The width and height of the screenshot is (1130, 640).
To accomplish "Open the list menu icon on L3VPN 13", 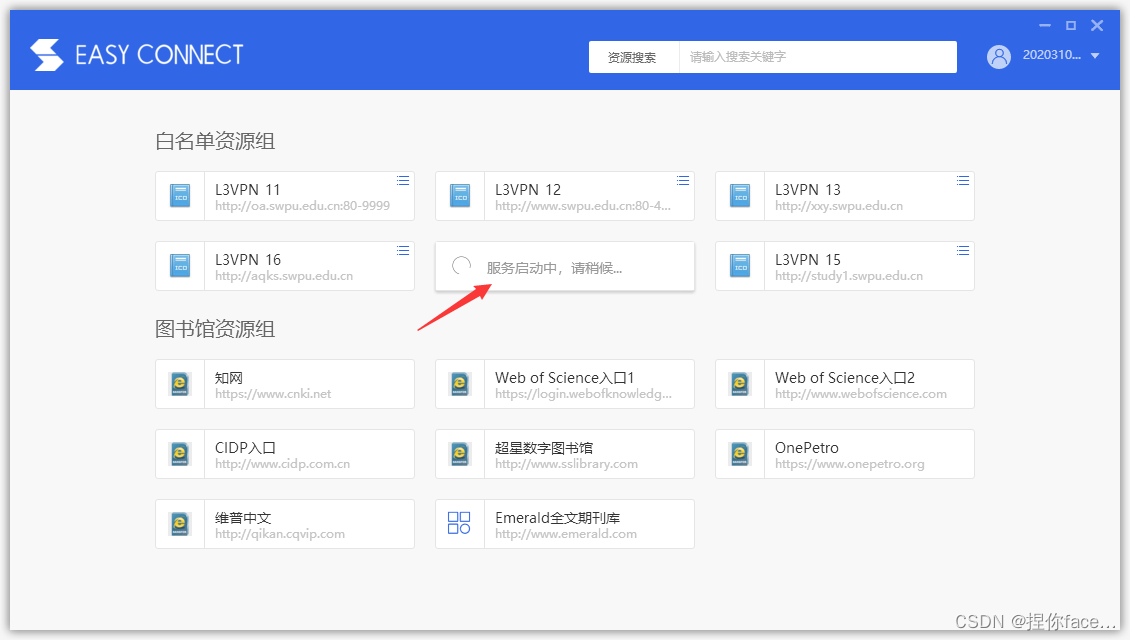I will [963, 180].
